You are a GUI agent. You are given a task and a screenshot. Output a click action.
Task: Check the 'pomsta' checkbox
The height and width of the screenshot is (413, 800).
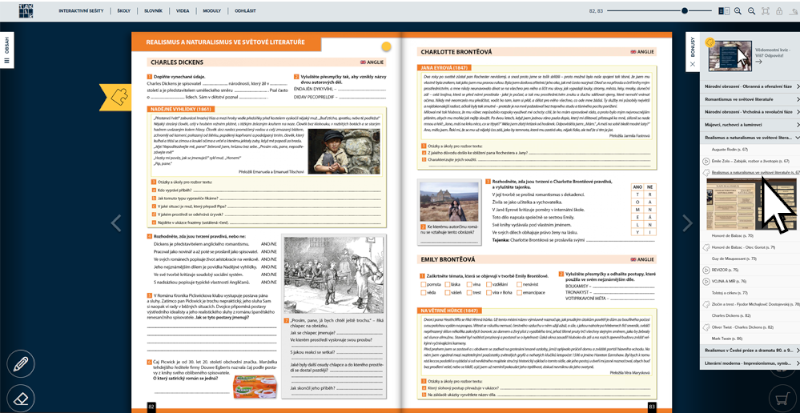click(x=423, y=284)
